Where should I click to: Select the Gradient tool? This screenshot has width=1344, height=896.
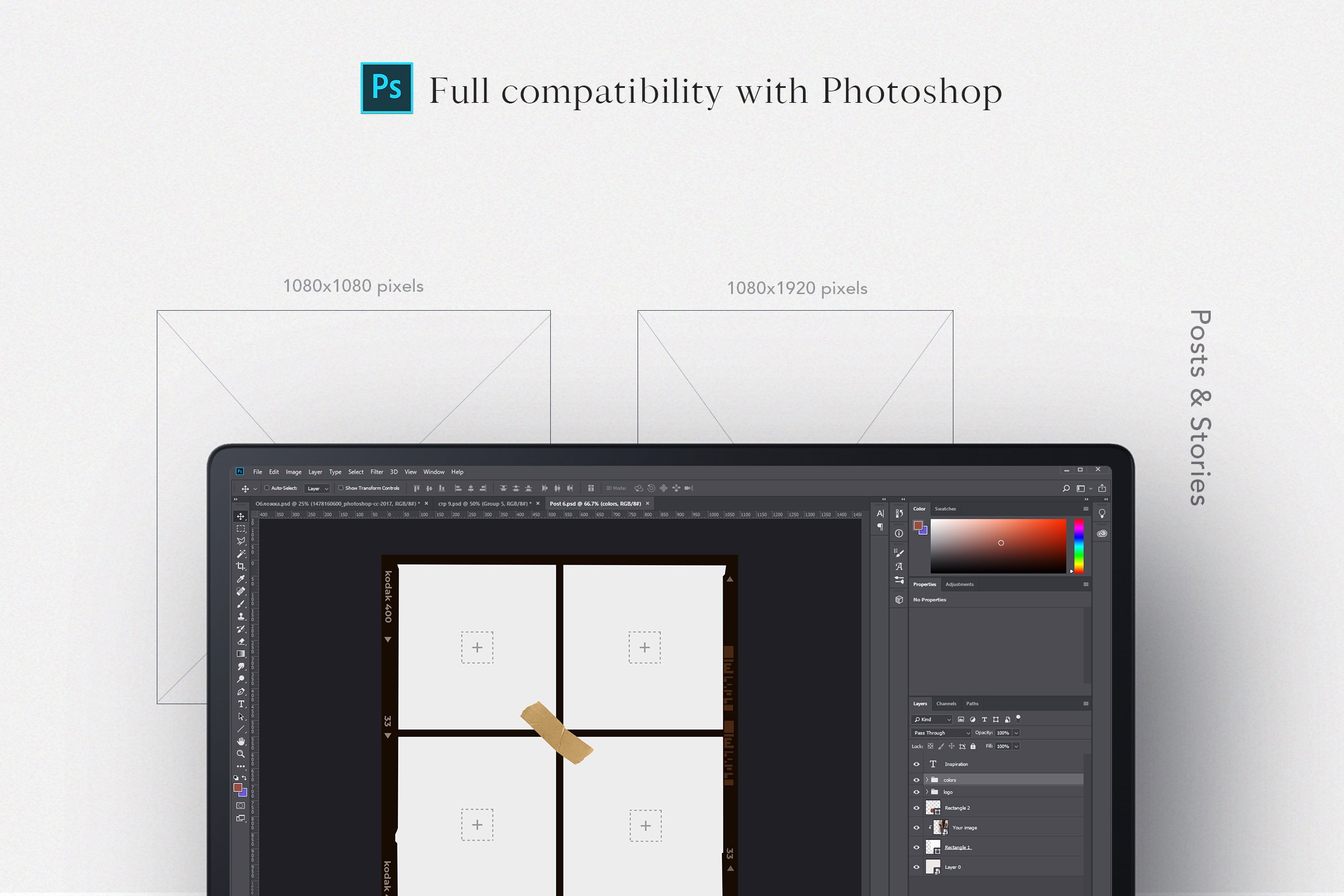coord(241,654)
